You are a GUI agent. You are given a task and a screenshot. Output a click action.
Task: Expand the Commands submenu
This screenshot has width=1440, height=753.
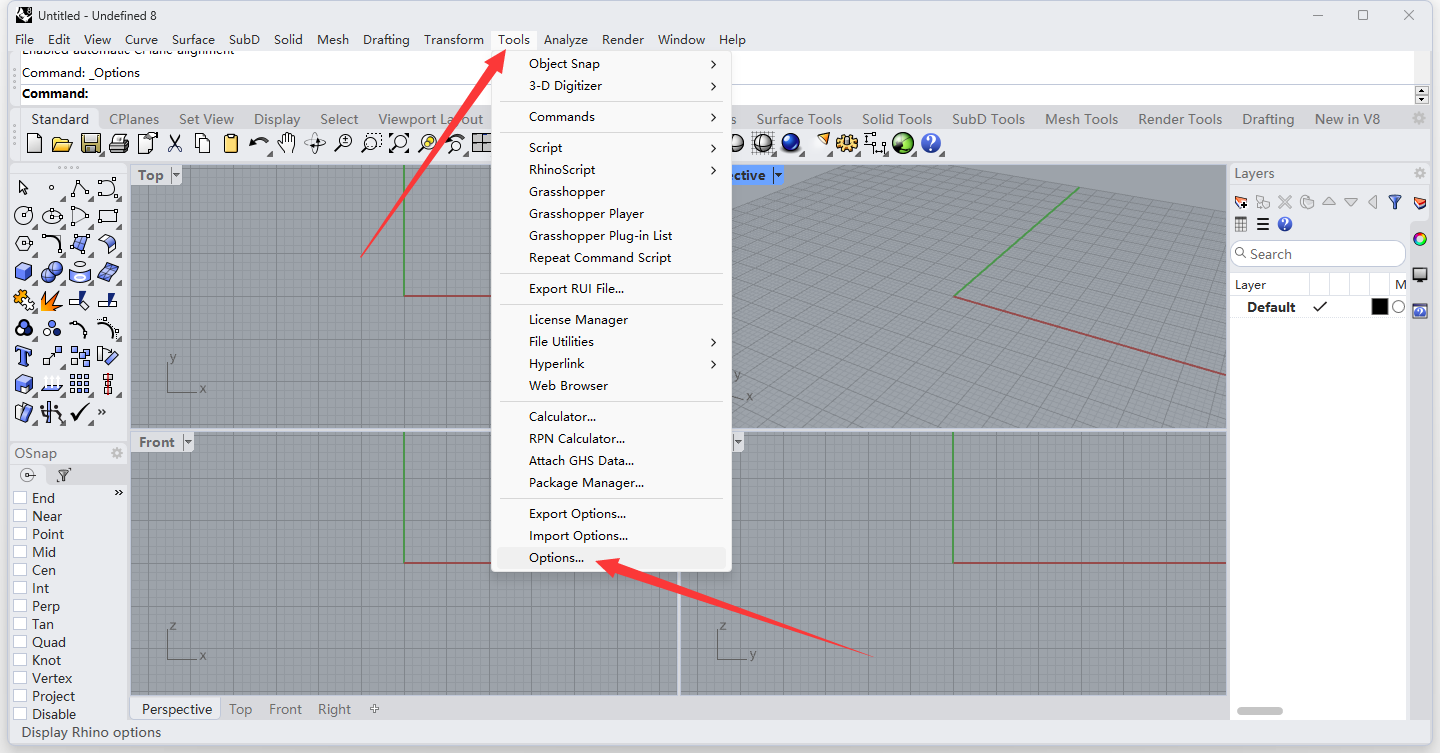[611, 117]
